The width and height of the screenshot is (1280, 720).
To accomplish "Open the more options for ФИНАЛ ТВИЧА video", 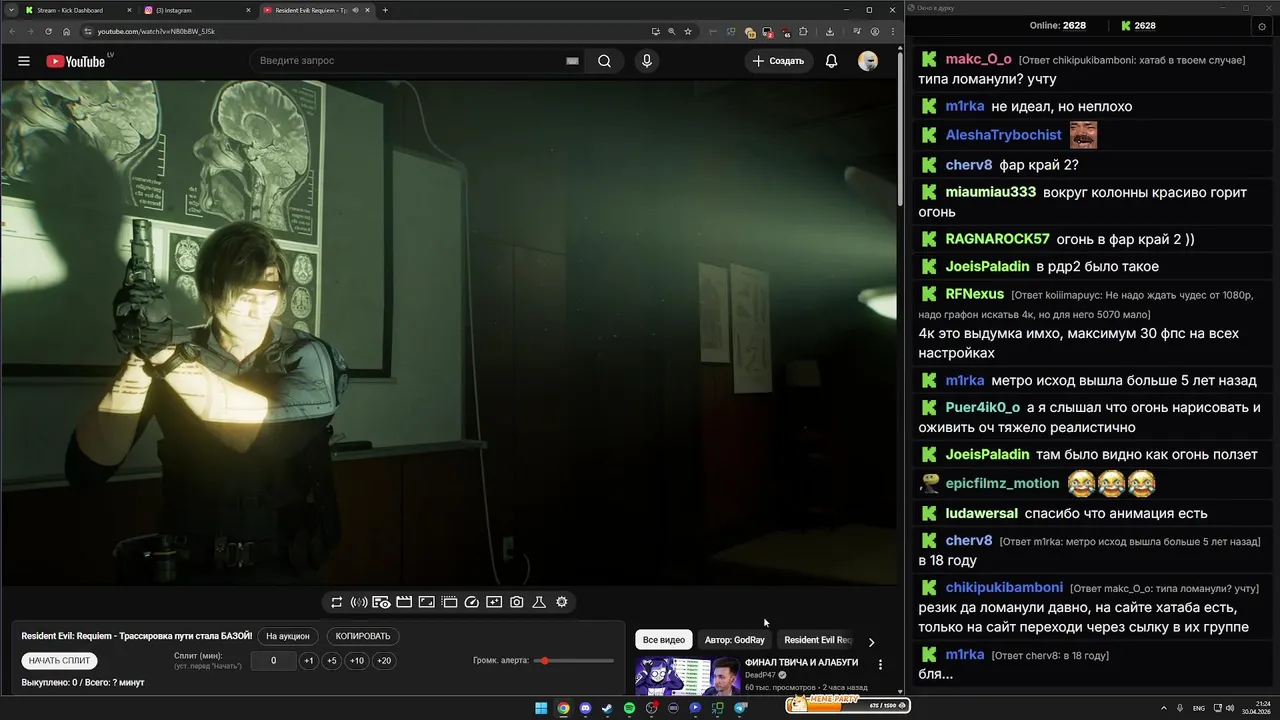I will [x=880, y=664].
